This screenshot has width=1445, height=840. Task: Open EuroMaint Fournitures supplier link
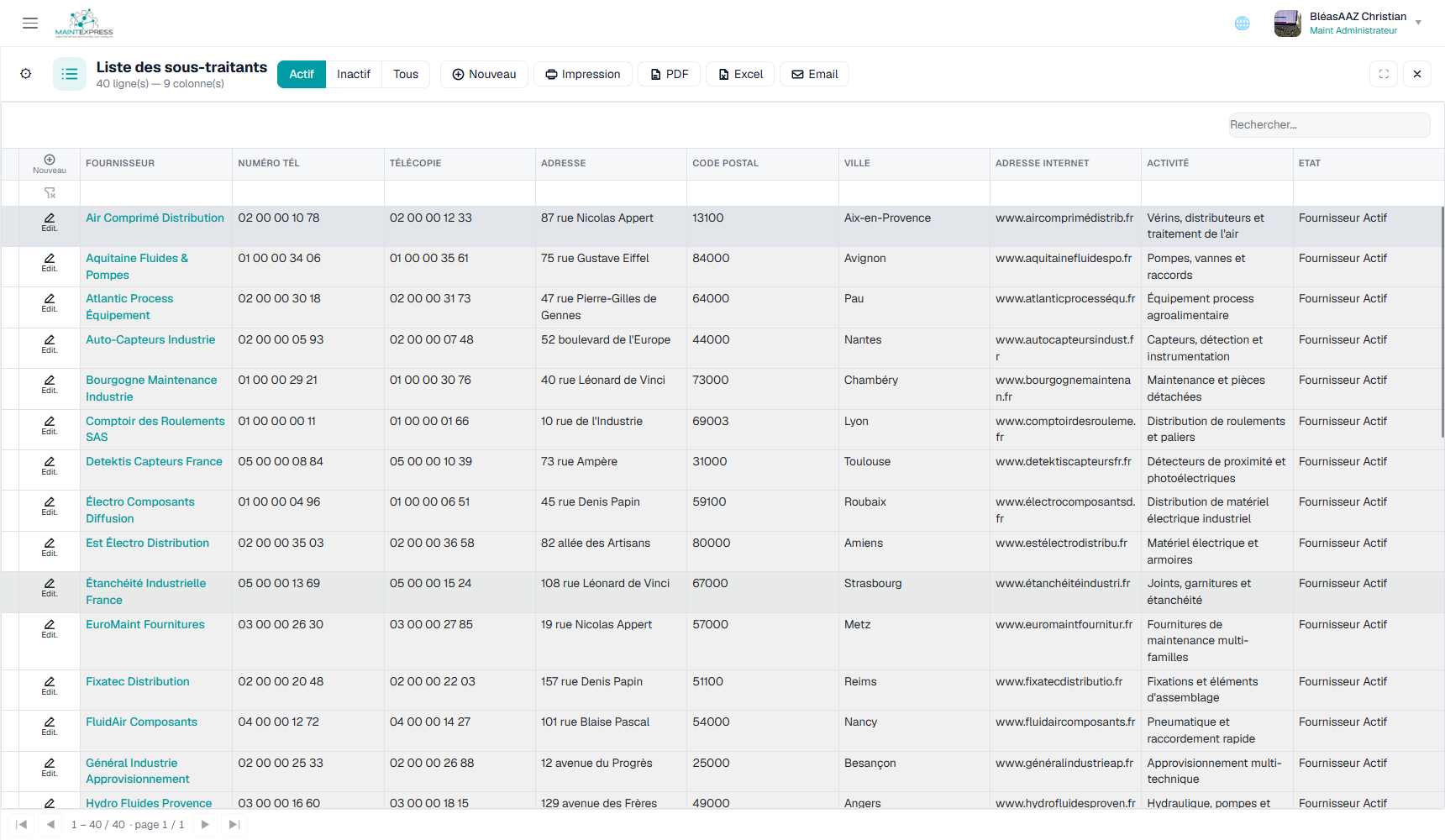click(x=145, y=624)
